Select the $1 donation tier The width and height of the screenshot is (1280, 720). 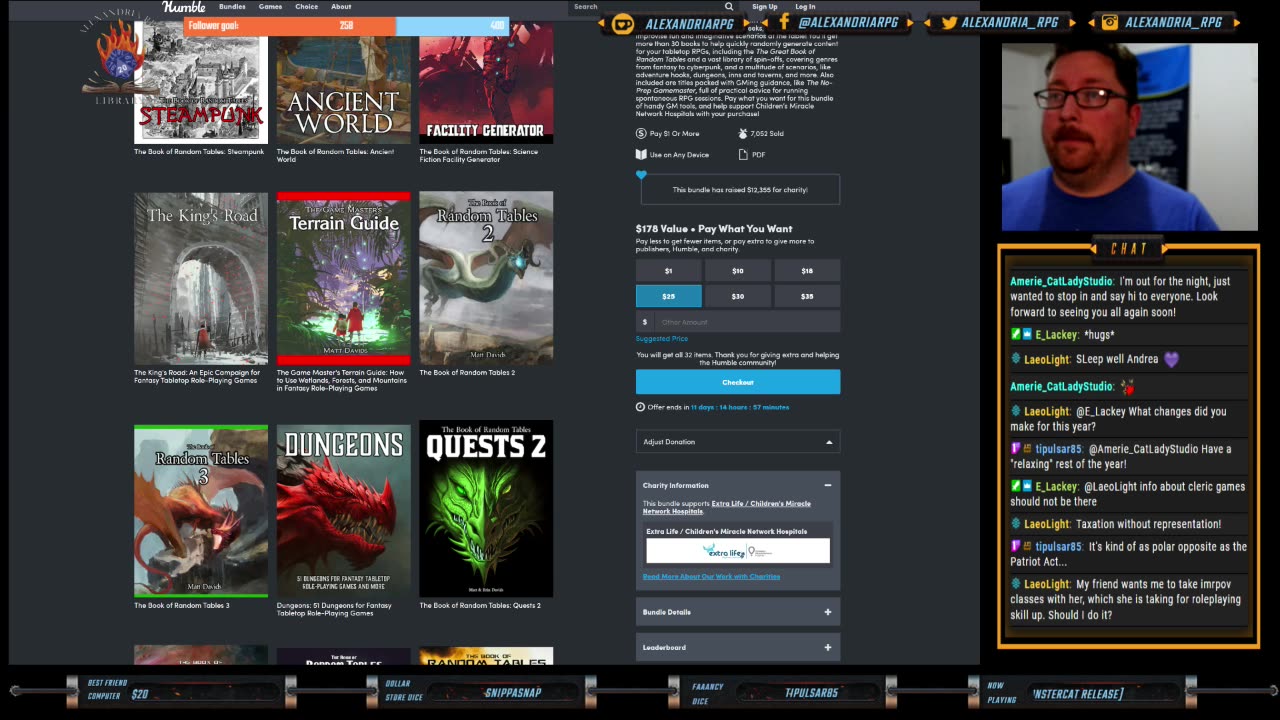point(668,271)
